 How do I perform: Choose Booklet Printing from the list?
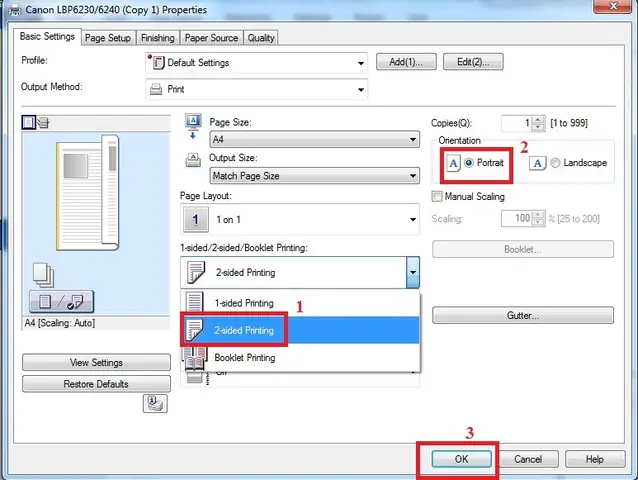click(x=300, y=358)
